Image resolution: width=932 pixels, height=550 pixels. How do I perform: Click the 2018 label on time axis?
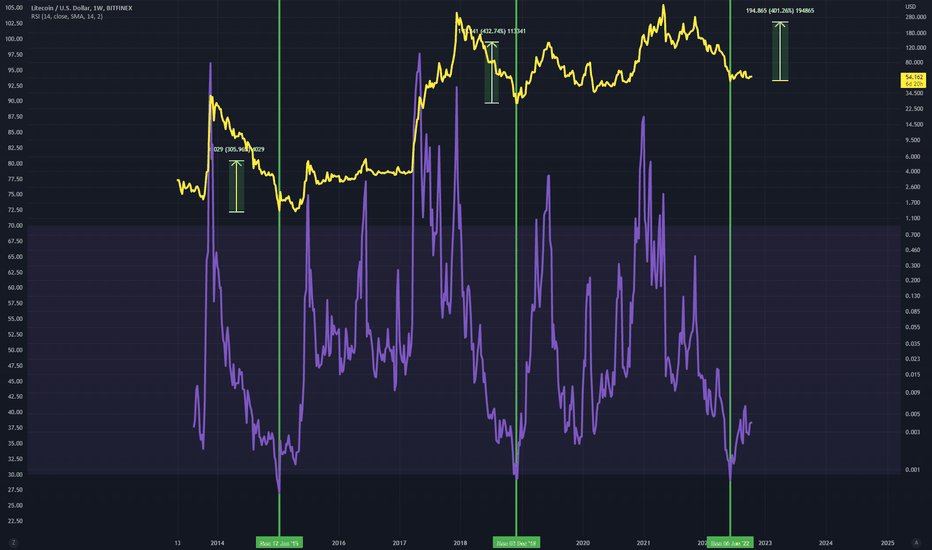[x=460, y=543]
